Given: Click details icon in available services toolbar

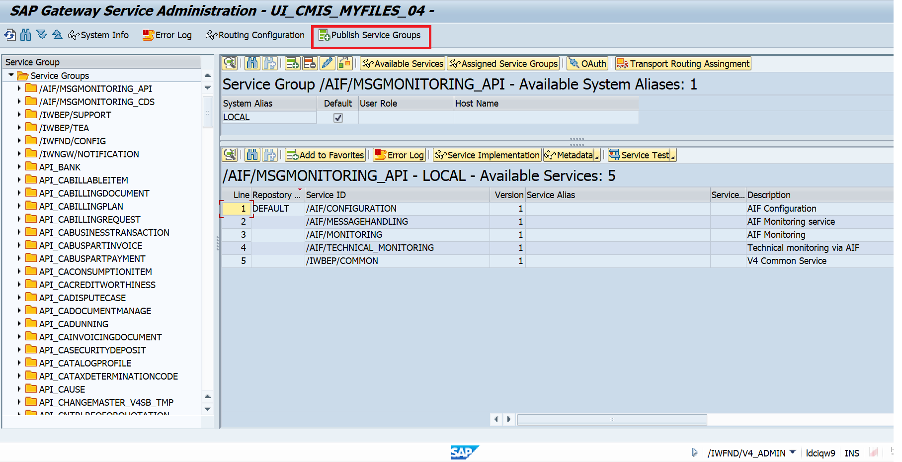Looking at the screenshot, I should 230,155.
